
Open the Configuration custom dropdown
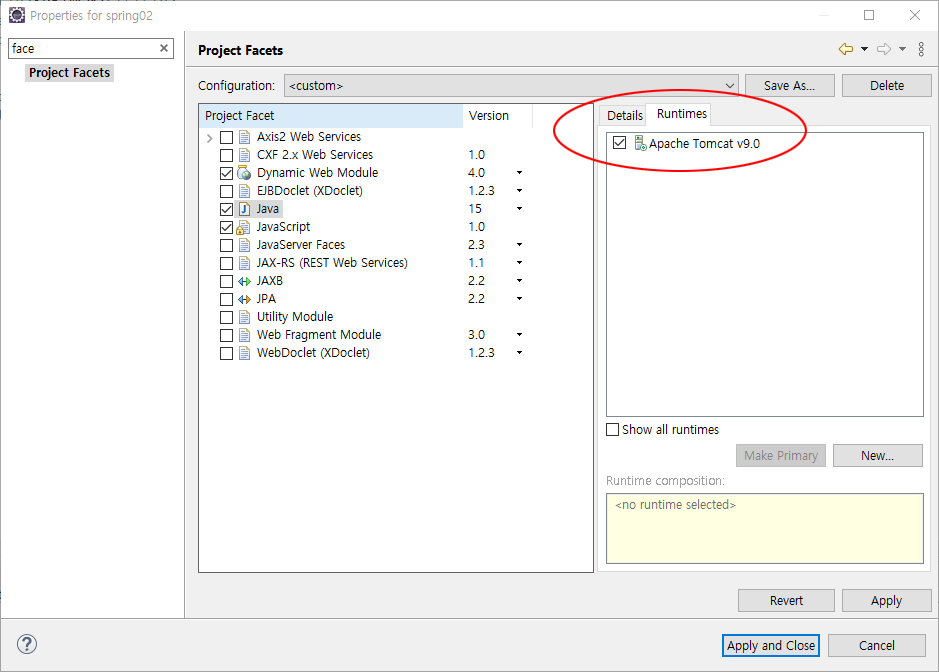point(511,86)
